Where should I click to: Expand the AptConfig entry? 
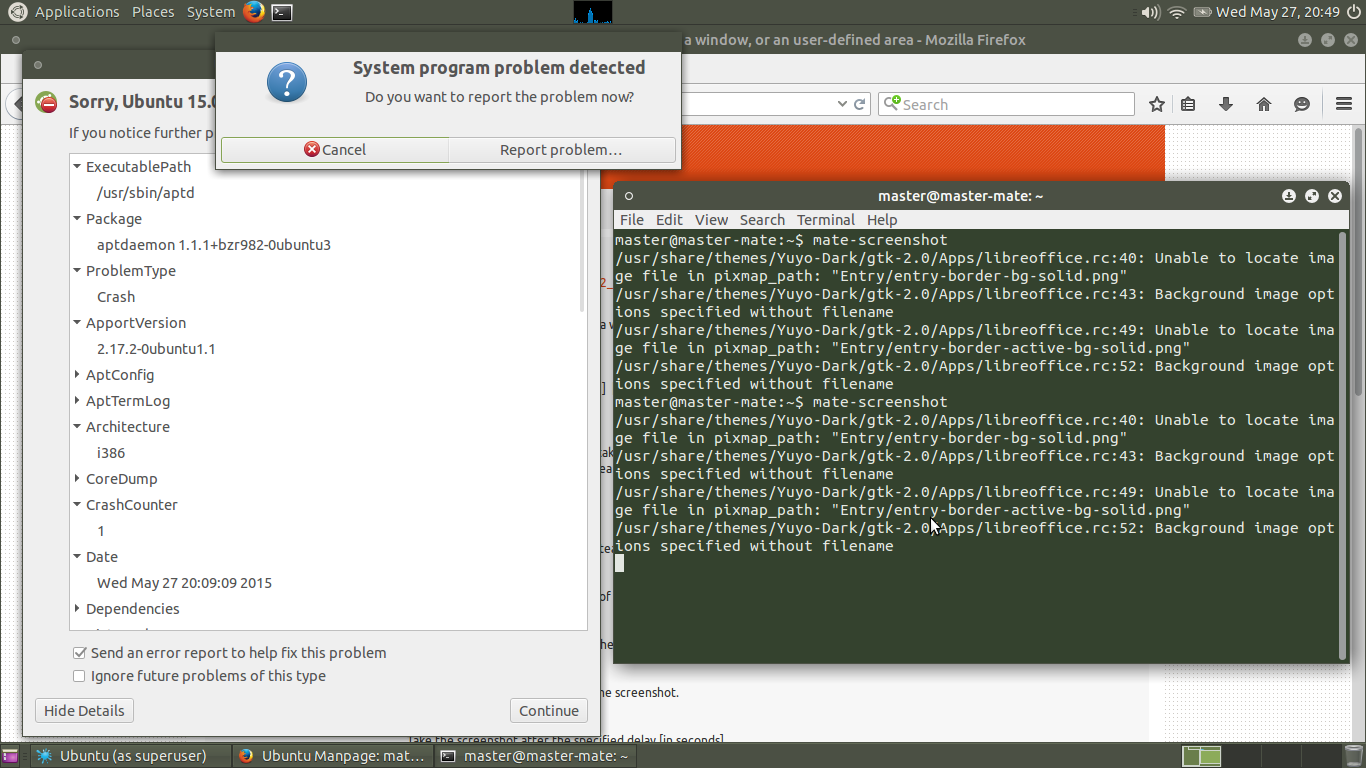pos(77,375)
